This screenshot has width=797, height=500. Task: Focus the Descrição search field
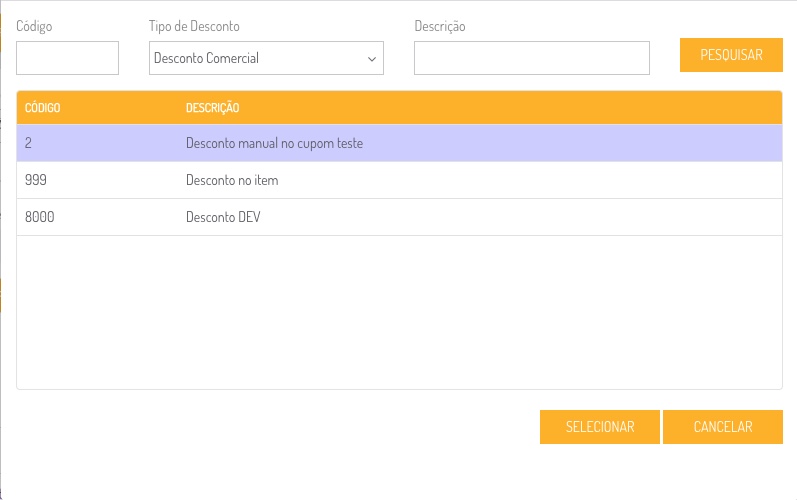[531, 58]
